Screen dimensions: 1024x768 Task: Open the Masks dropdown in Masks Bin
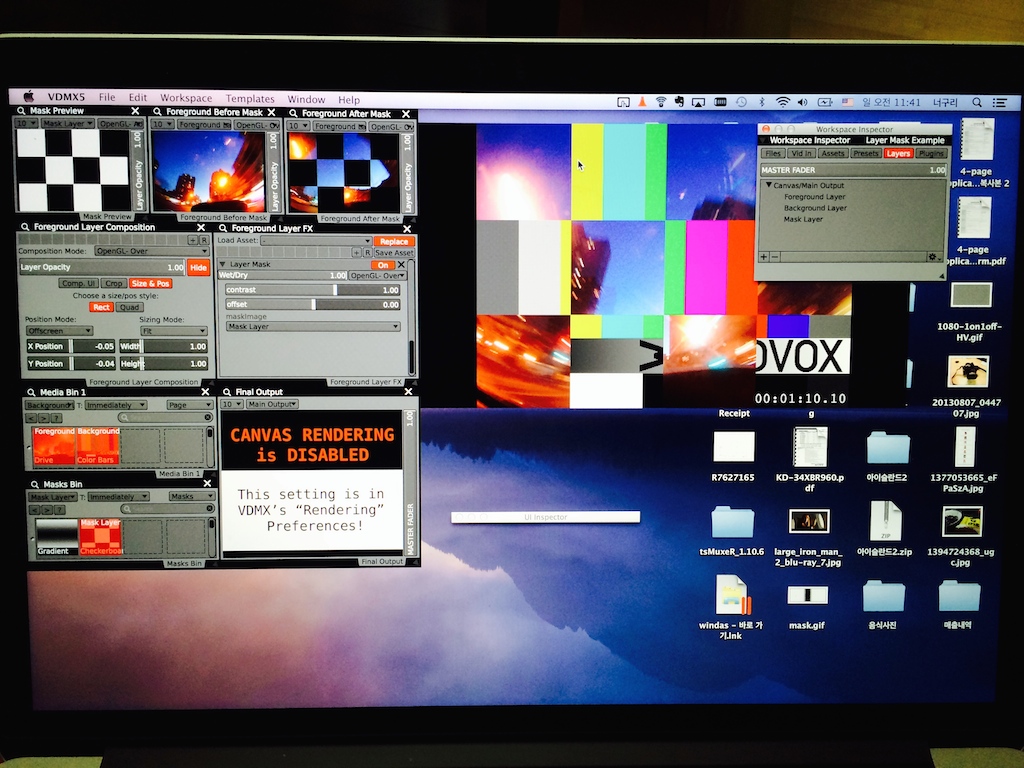coord(191,496)
